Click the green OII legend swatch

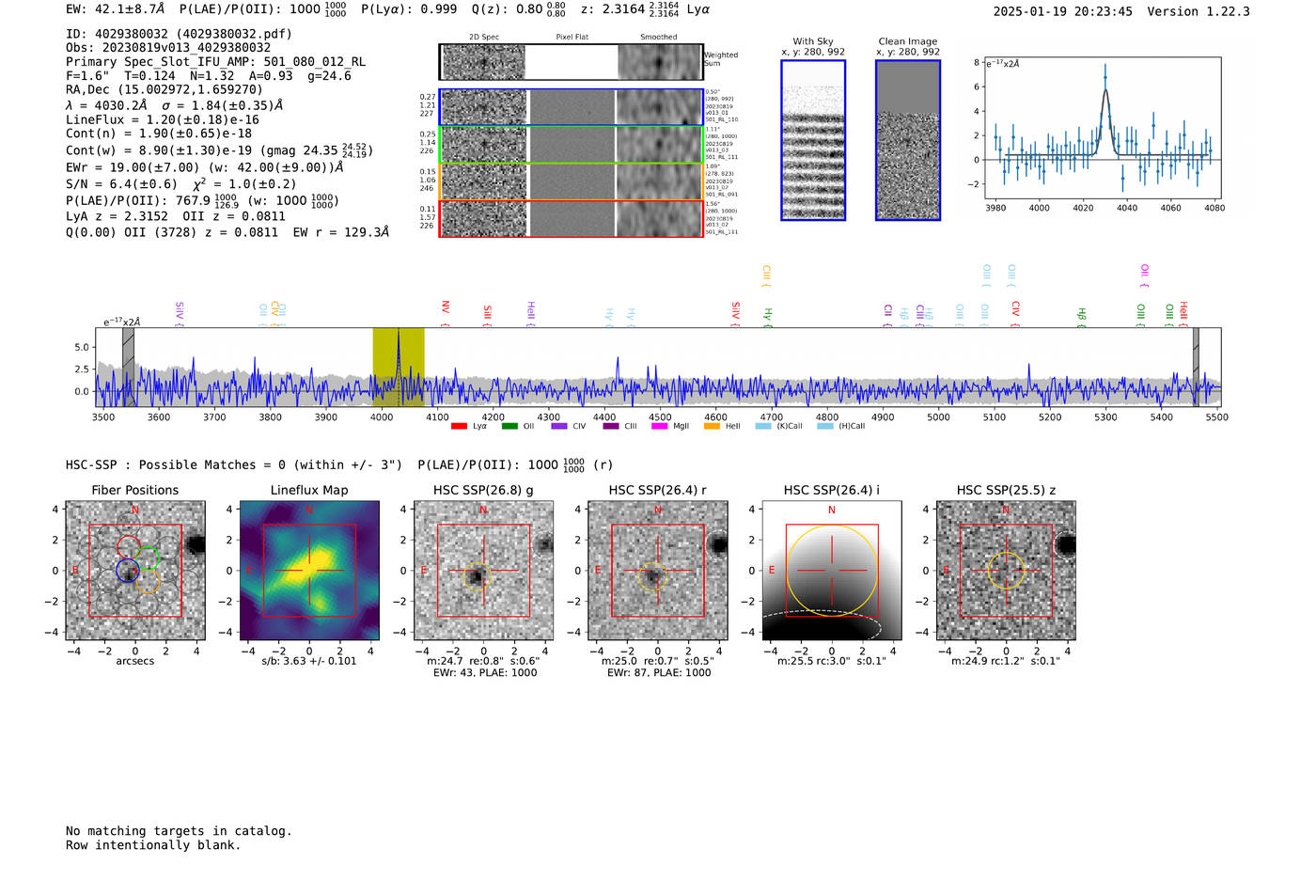509,426
